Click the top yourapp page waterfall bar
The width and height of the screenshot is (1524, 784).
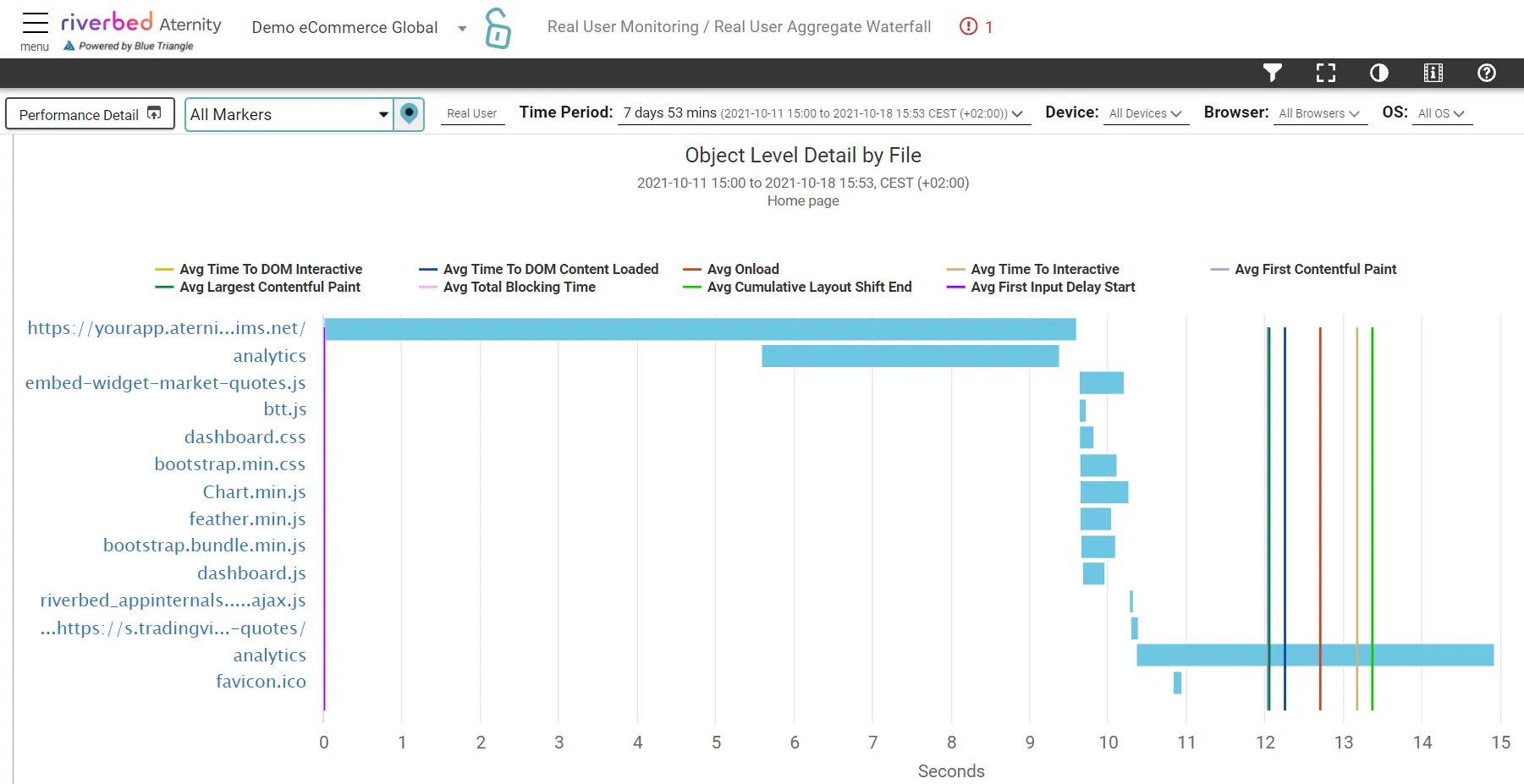700,329
